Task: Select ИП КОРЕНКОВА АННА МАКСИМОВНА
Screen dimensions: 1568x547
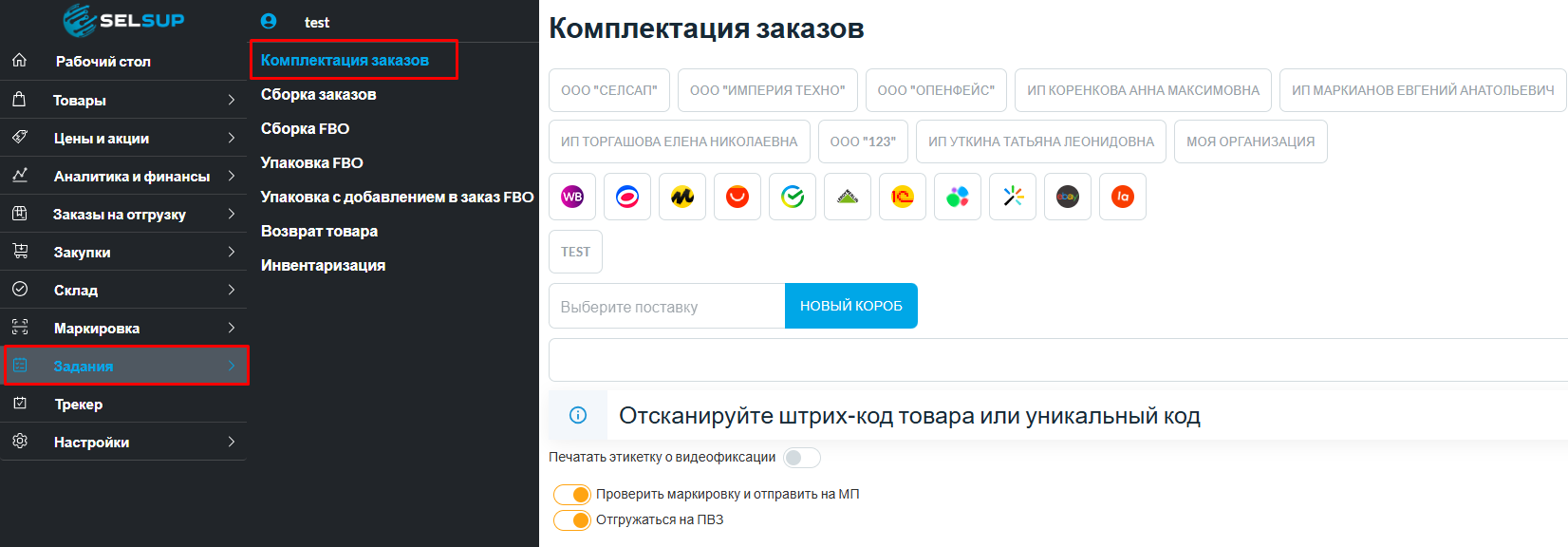Action: [1144, 90]
